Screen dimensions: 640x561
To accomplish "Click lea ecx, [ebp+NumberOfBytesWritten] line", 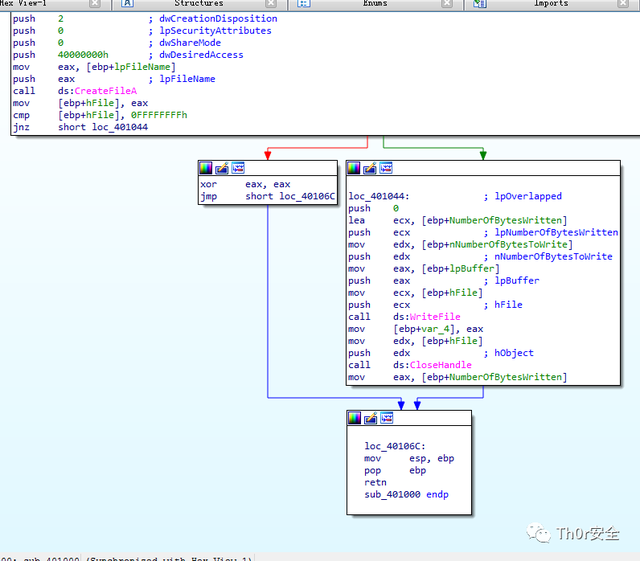I will [x=458, y=220].
